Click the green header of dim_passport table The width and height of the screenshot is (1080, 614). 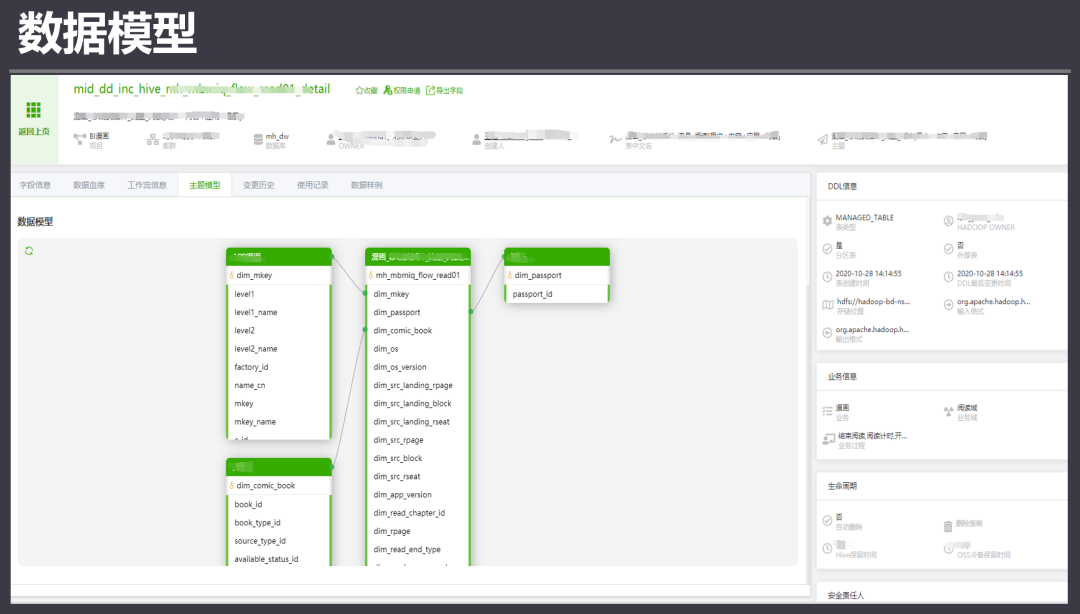557,256
